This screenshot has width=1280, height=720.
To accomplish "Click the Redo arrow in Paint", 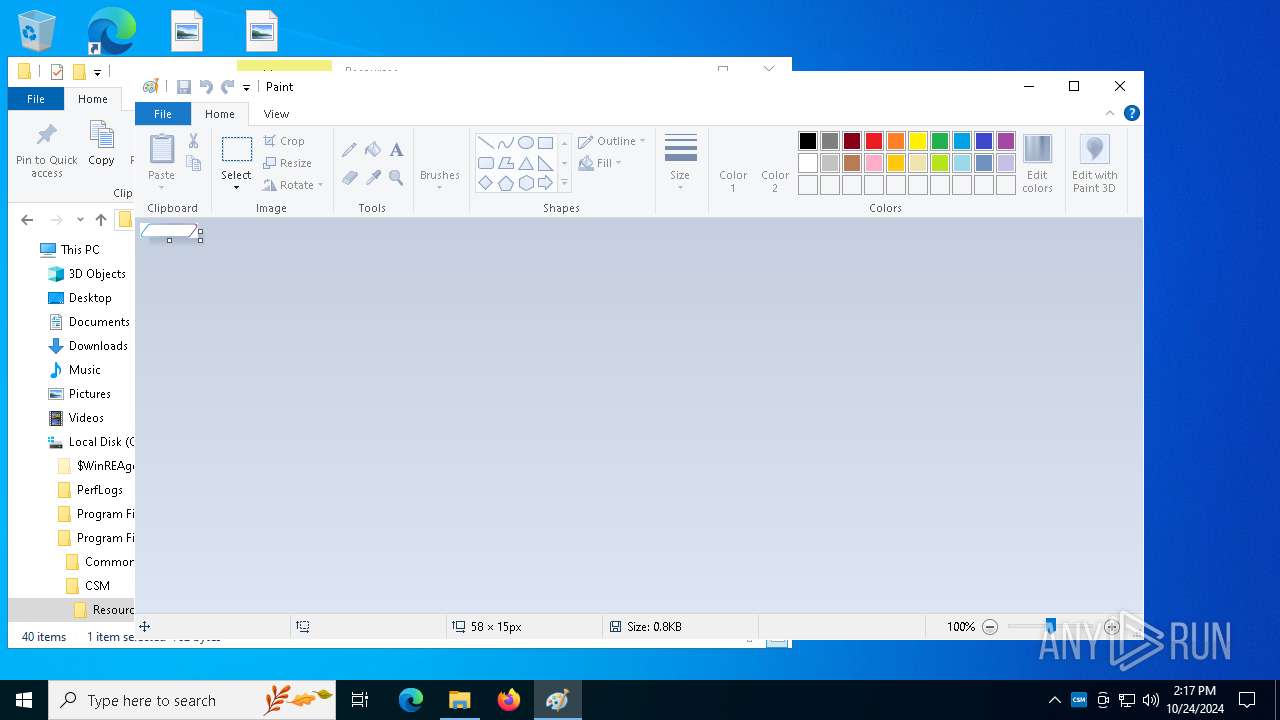I will (228, 87).
